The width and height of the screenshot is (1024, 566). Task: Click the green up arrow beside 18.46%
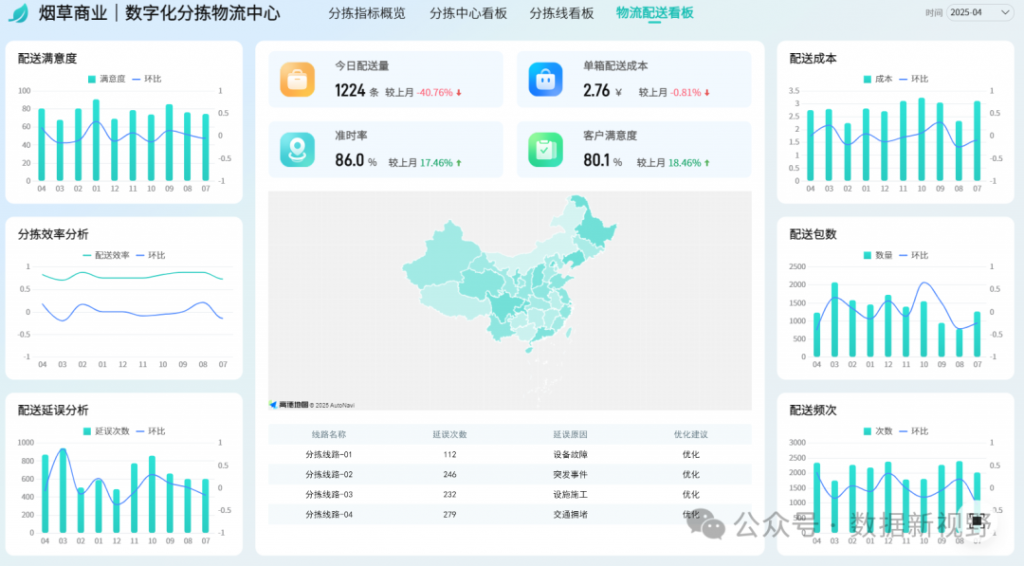707,162
